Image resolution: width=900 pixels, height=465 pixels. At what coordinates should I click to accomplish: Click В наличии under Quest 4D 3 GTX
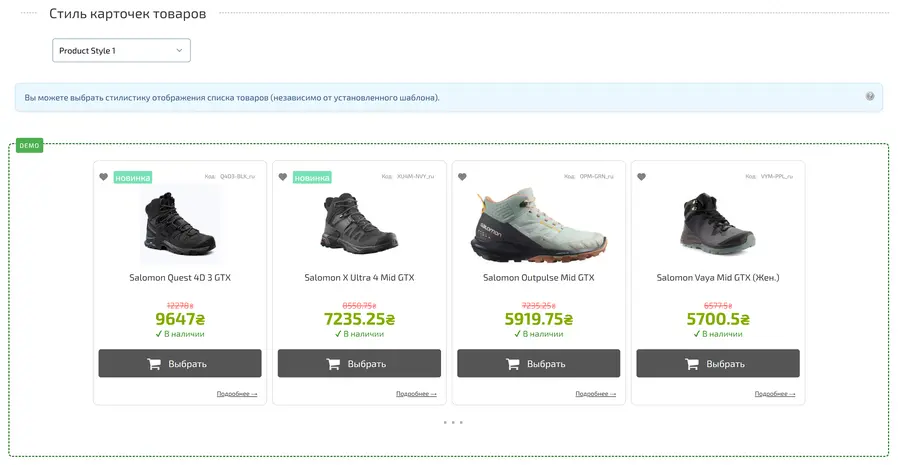[x=180, y=334]
